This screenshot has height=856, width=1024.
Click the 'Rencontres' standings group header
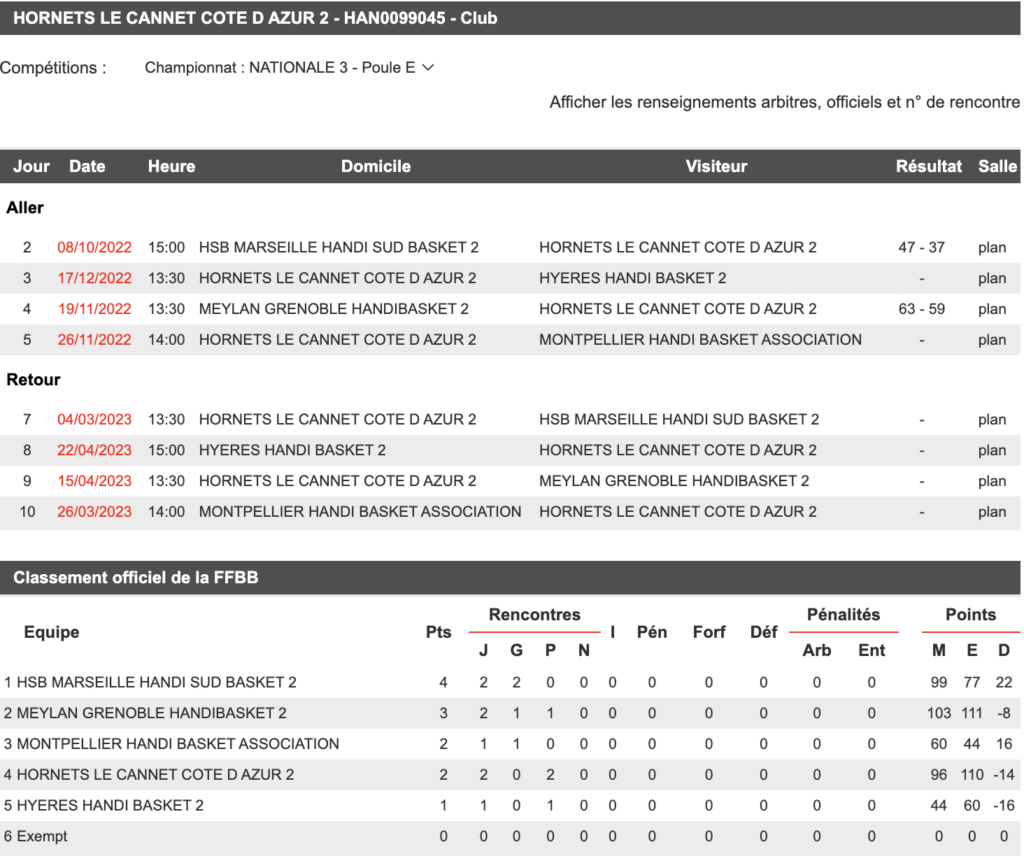pos(534,614)
